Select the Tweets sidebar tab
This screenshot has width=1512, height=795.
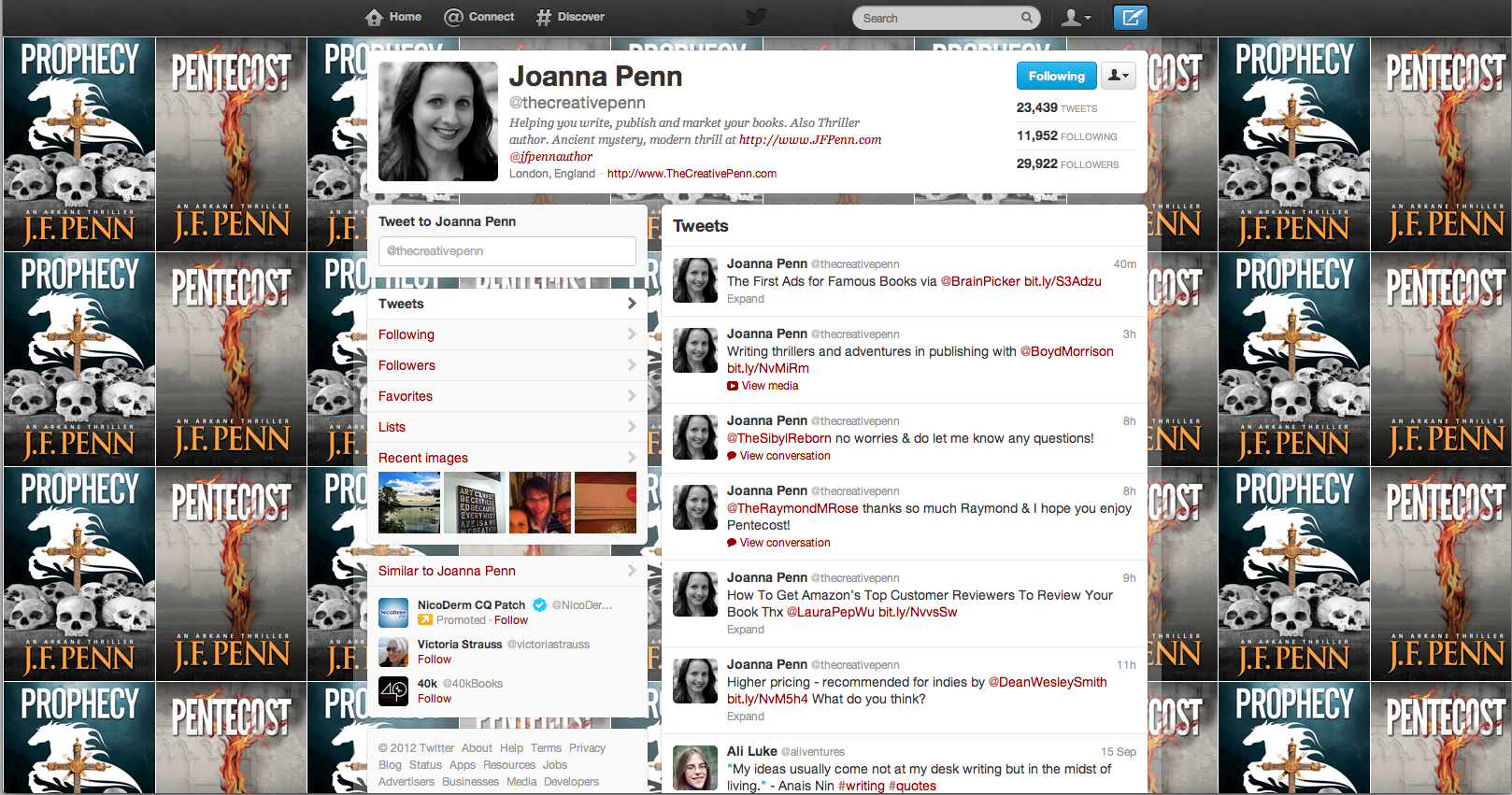506,304
